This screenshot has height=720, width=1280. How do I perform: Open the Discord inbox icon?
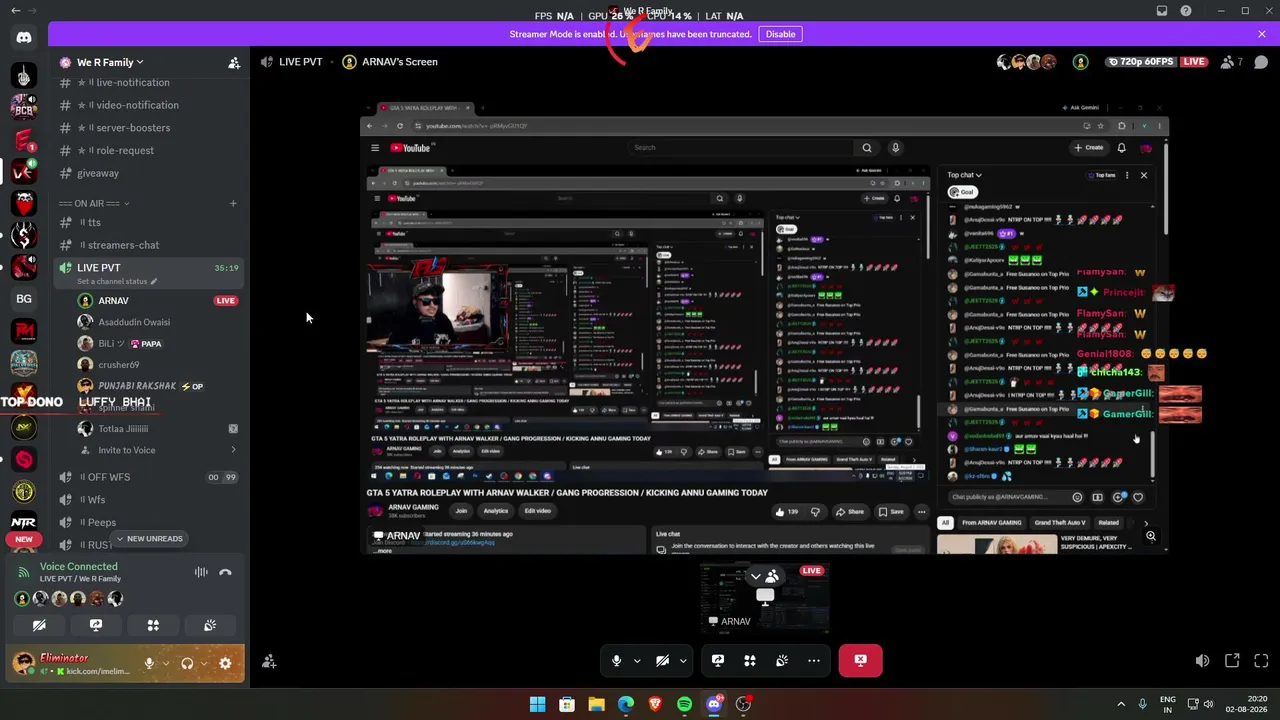pyautogui.click(x=1162, y=11)
